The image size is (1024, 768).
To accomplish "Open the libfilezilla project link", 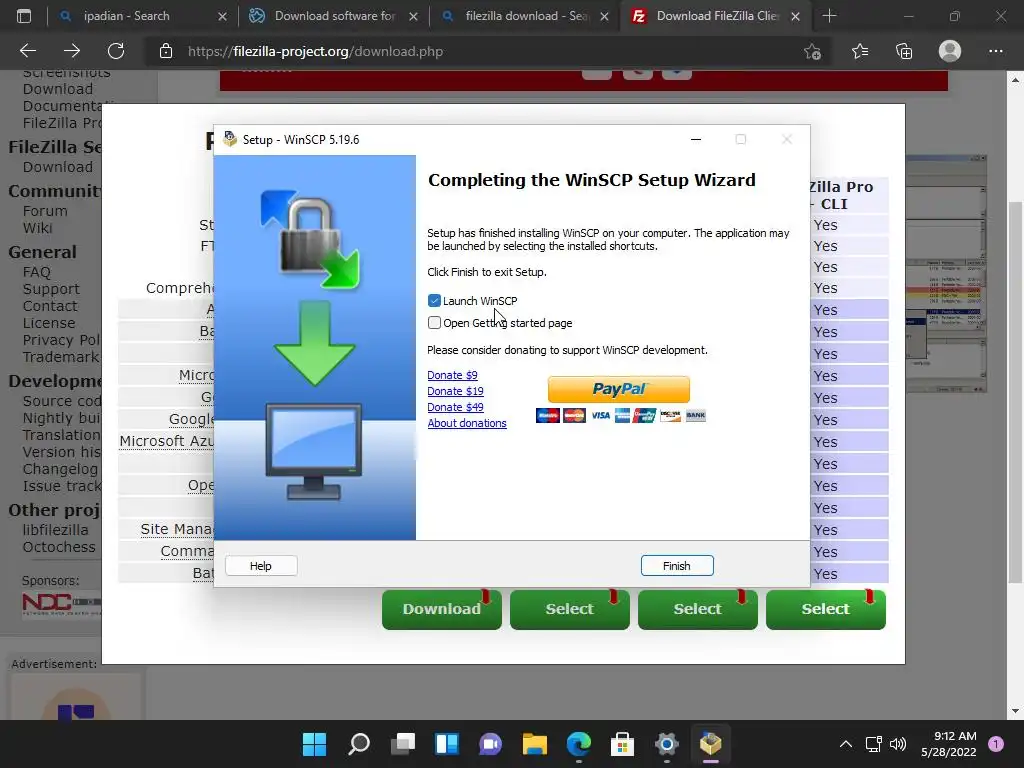I will [56, 530].
